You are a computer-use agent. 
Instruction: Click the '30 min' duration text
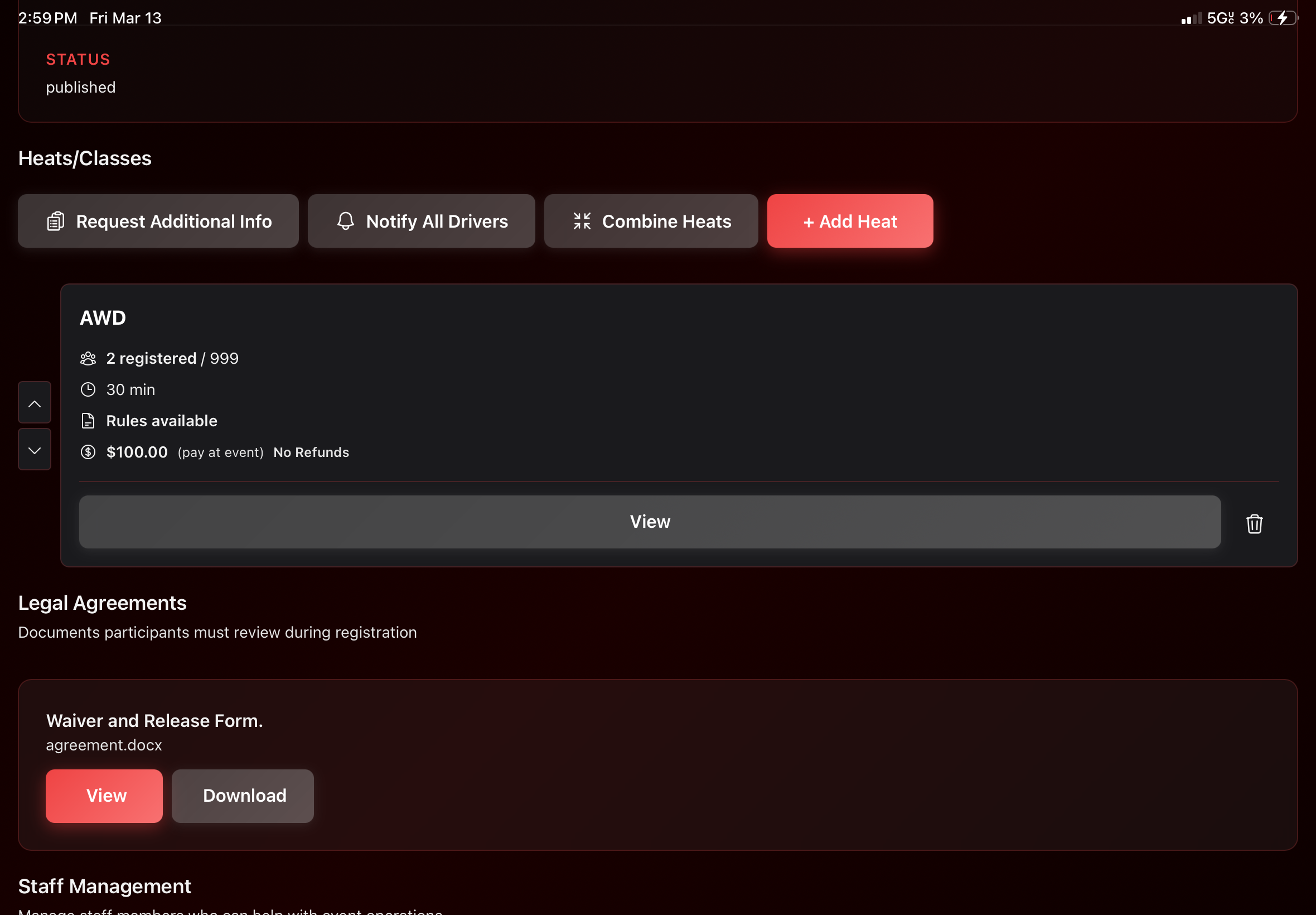(130, 390)
